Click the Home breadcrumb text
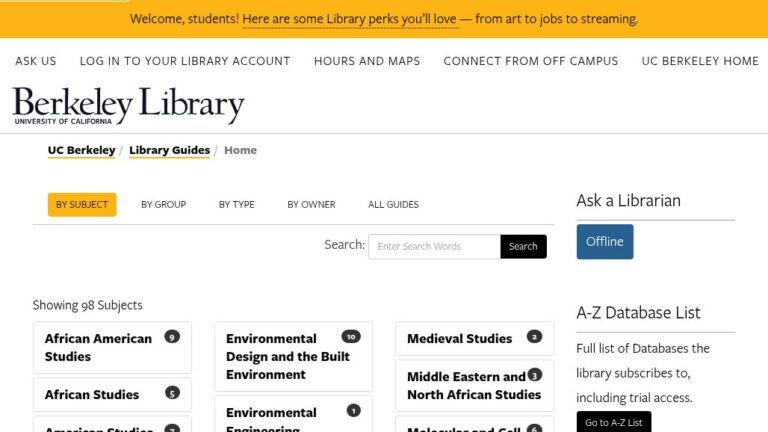 tap(240, 150)
